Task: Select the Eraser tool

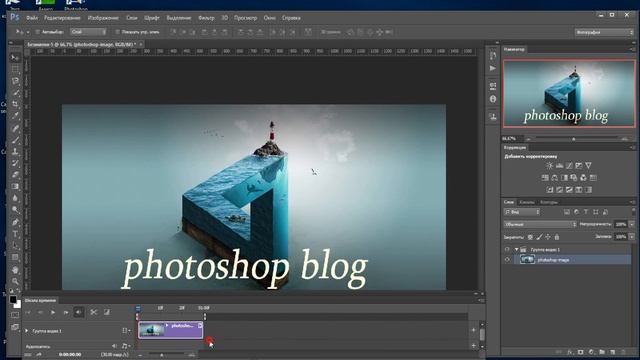Action: (15, 175)
